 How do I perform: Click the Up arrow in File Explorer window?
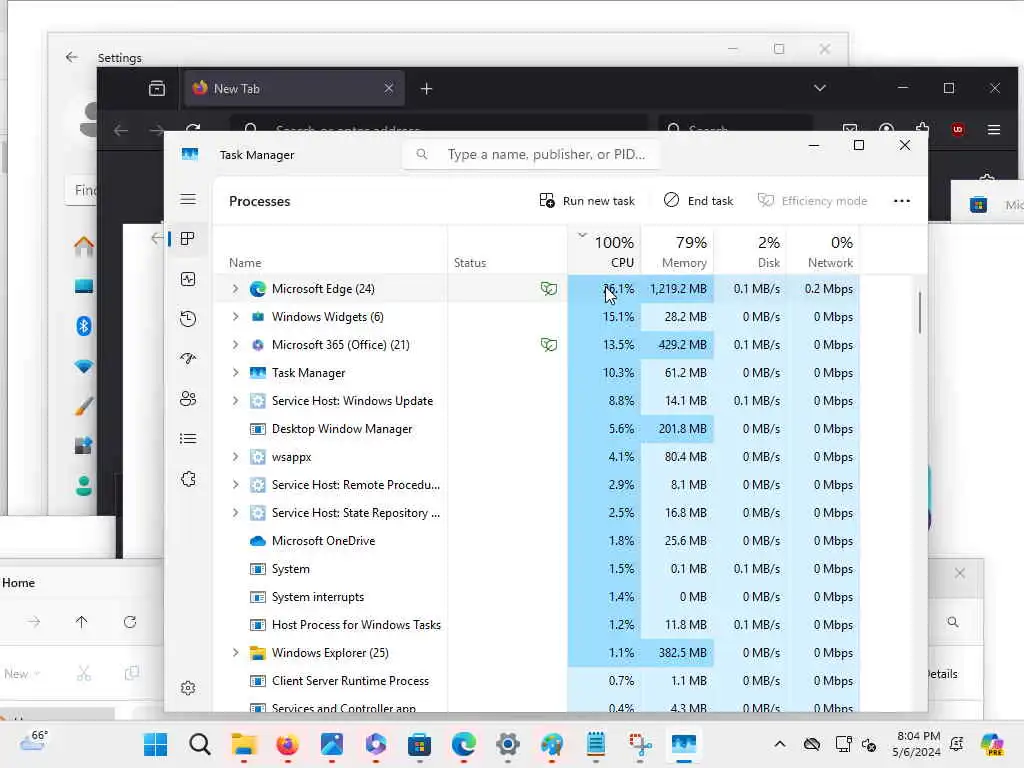[82, 622]
